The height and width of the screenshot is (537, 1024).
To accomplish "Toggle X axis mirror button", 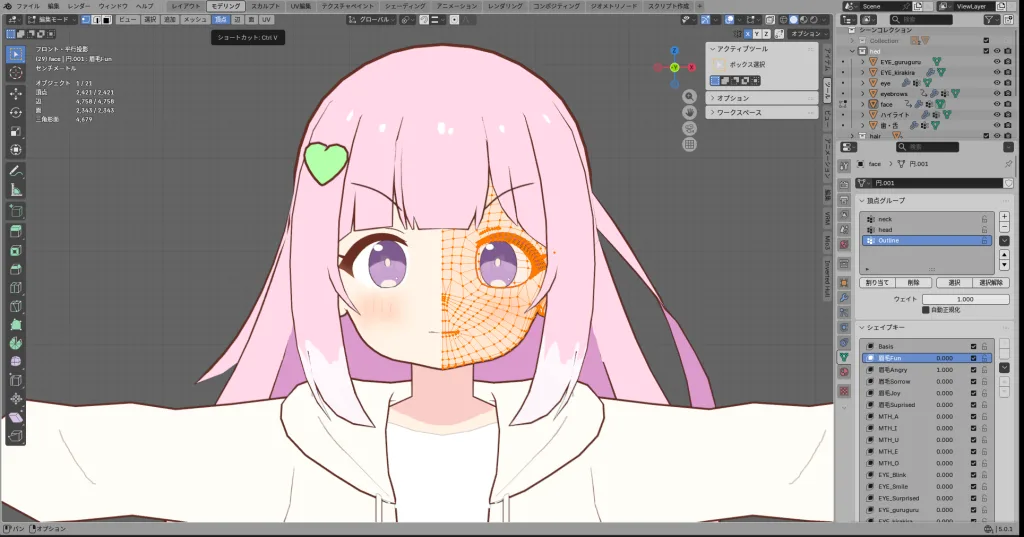I will tap(748, 34).
